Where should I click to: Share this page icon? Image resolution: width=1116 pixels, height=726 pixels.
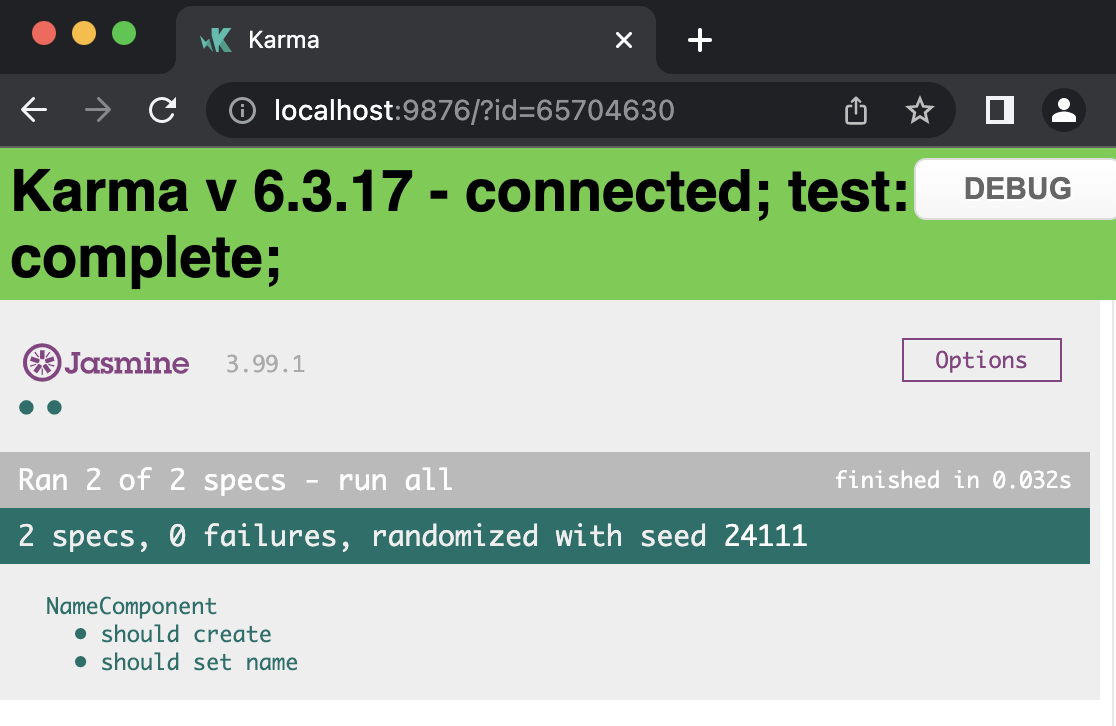856,111
